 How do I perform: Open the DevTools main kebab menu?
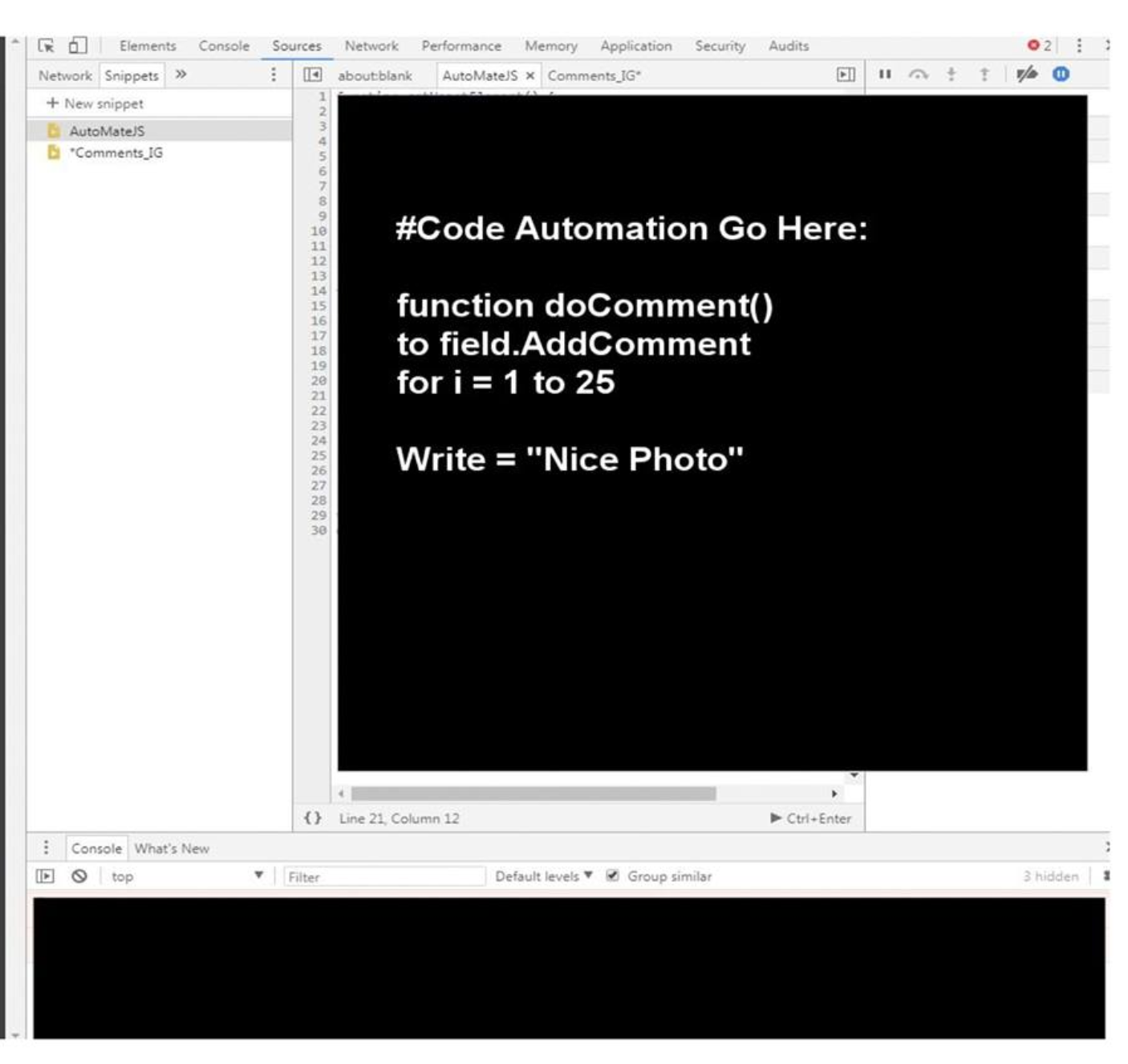click(1079, 46)
